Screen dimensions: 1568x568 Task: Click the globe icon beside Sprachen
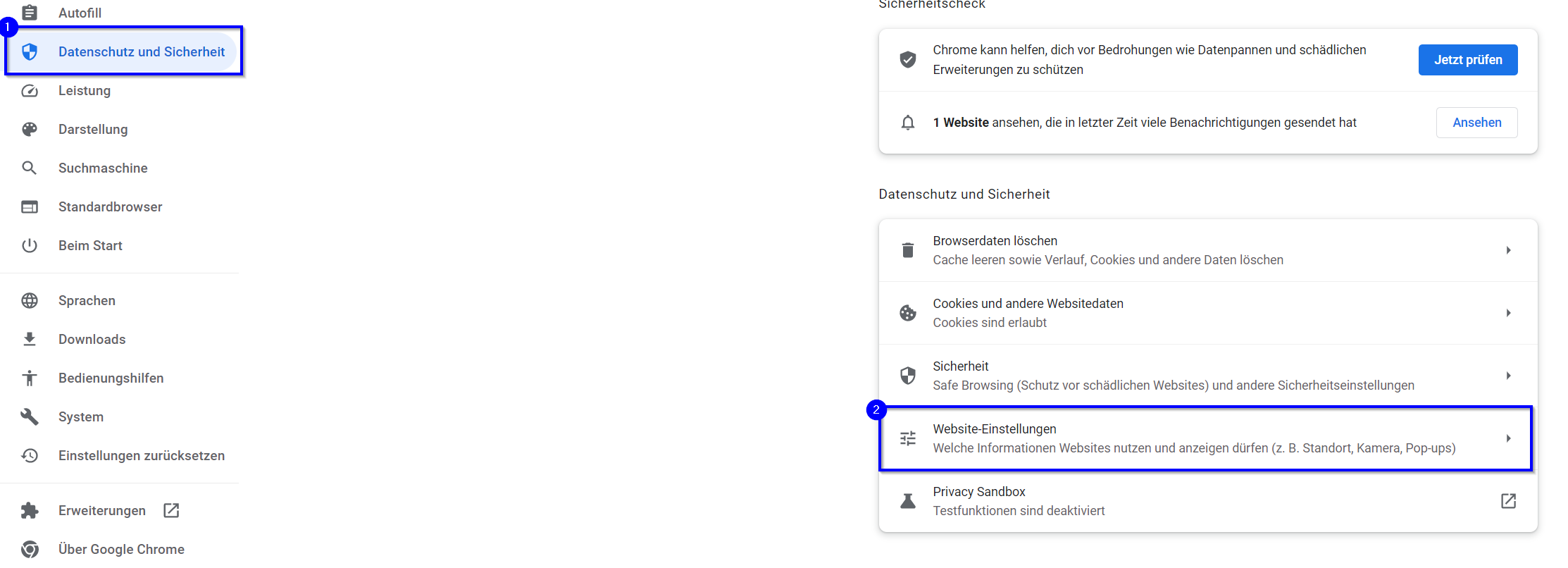pos(30,300)
